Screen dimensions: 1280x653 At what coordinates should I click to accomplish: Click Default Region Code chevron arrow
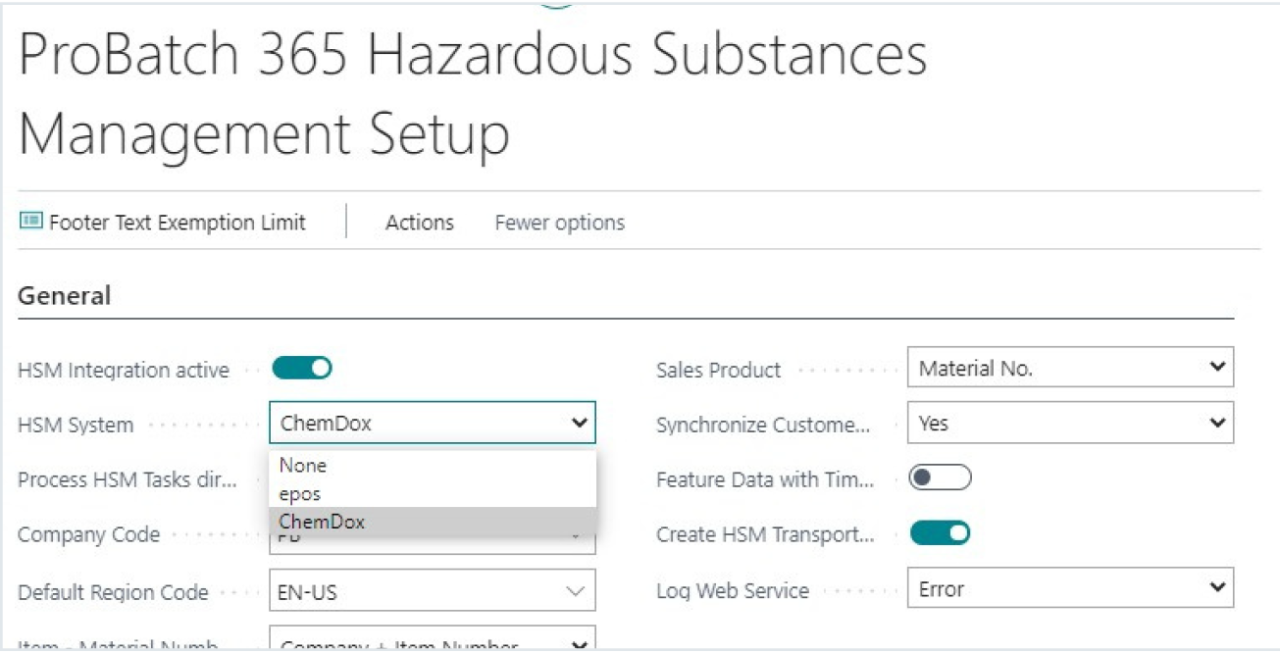(575, 591)
